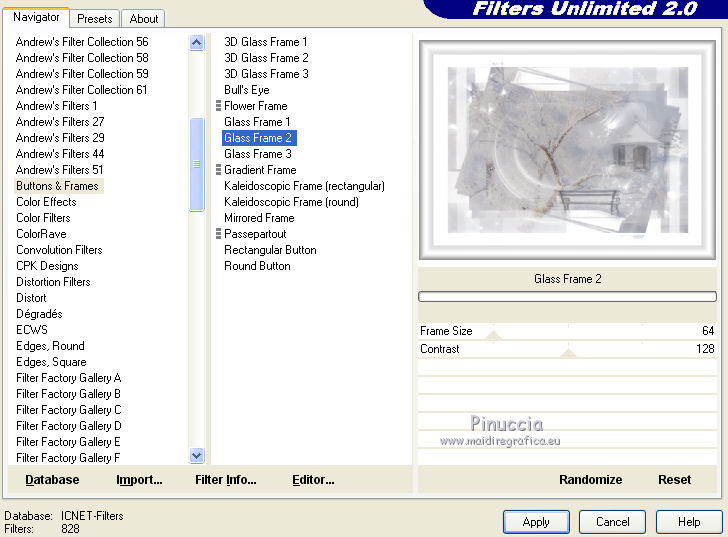Choose the Glass Frame 3 filter
Viewport: 728px width, 537px height.
click(258, 154)
